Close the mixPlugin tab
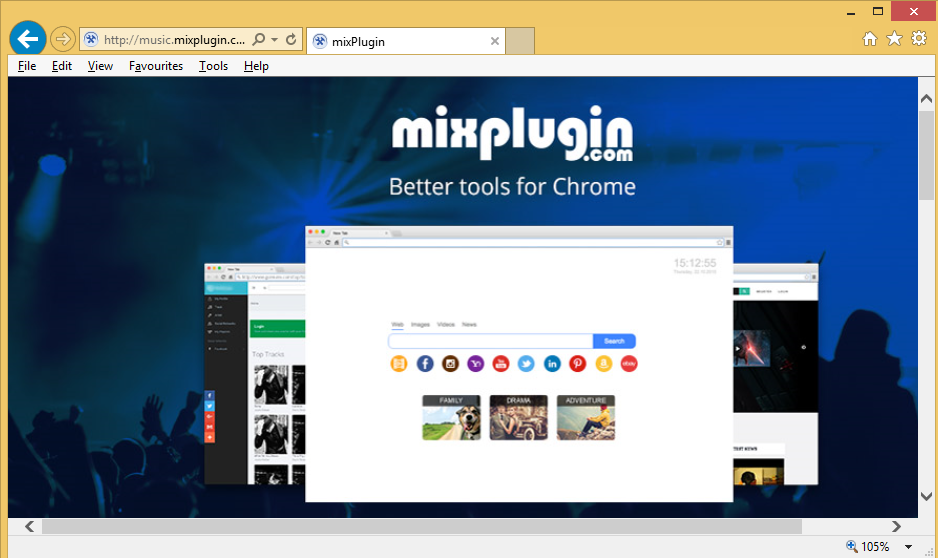This screenshot has height=558, width=938. [495, 41]
